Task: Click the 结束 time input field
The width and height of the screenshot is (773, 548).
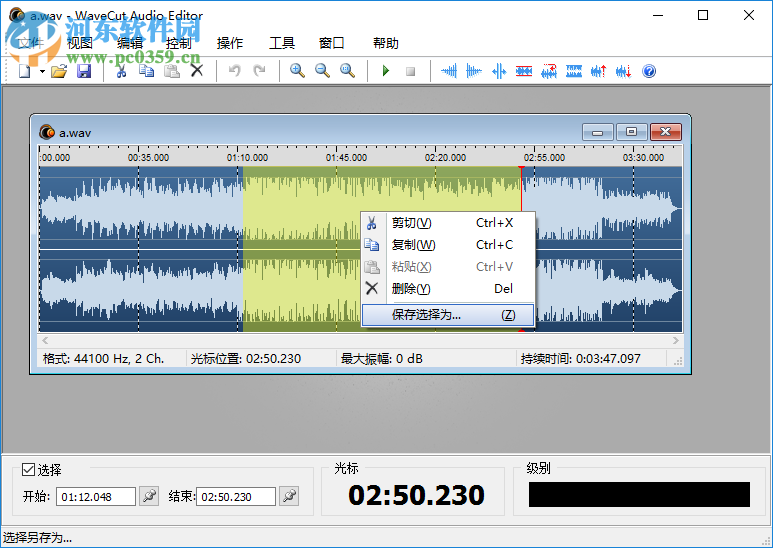Action: (x=236, y=497)
